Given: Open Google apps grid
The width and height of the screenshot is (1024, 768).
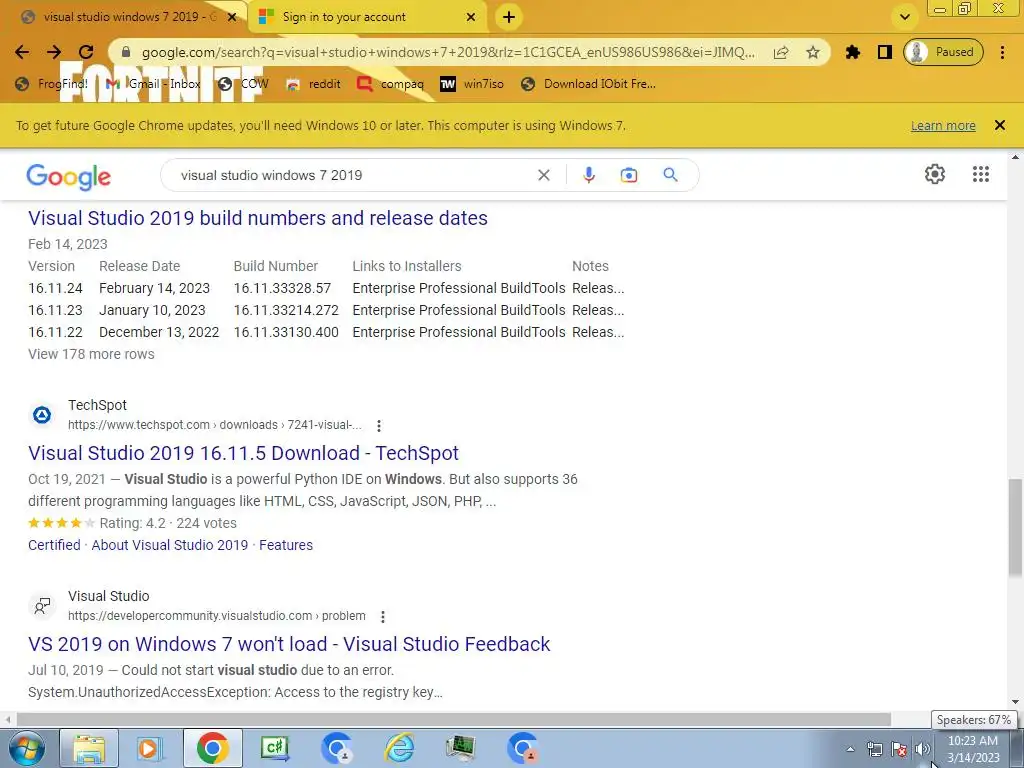Looking at the screenshot, I should [x=980, y=174].
